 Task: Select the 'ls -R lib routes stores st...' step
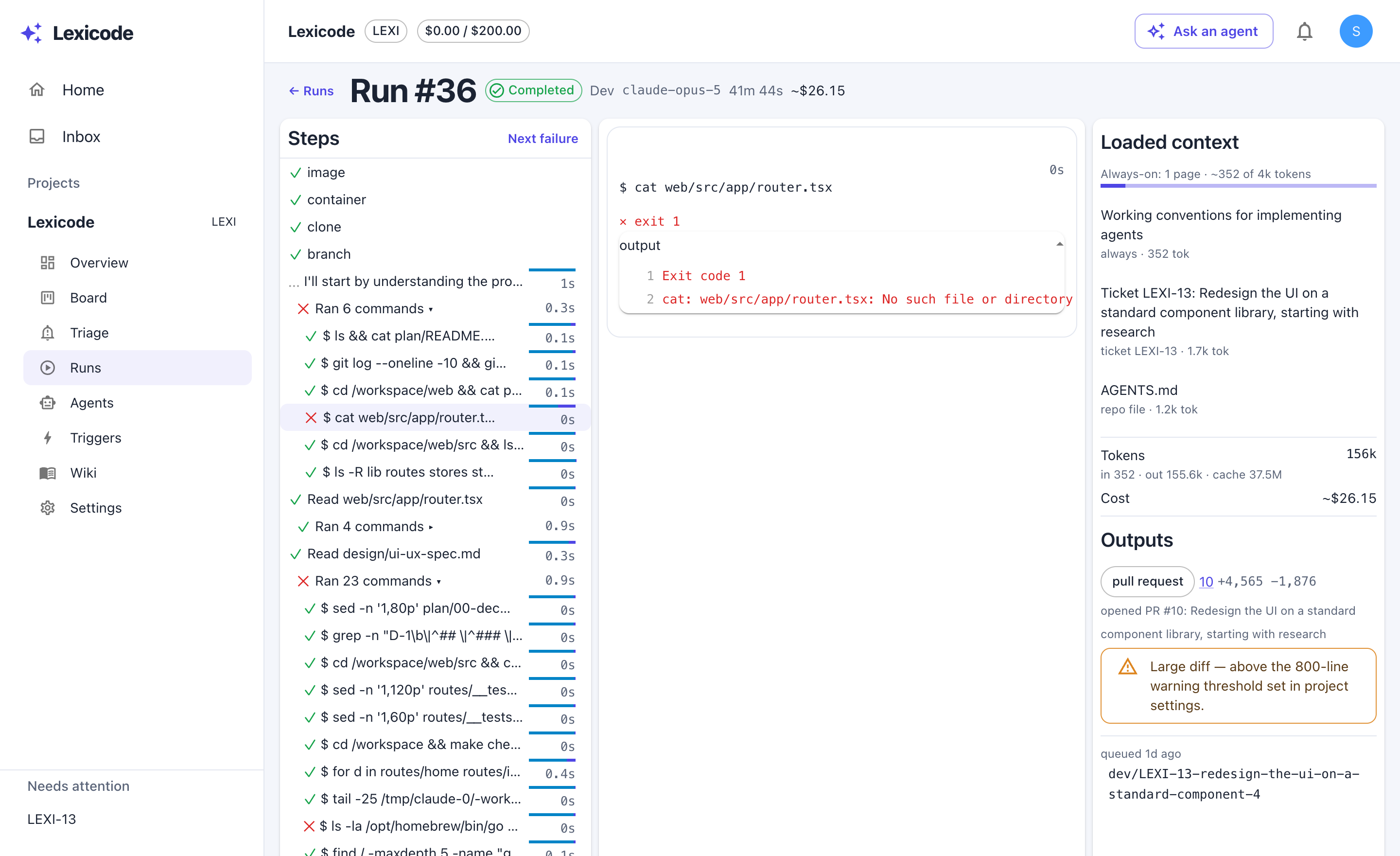point(435,472)
